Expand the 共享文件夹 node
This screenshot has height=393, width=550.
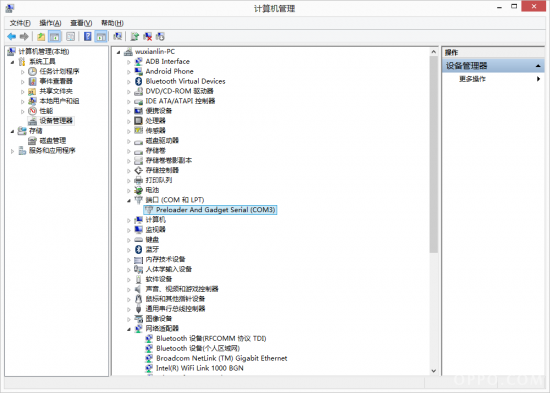[x=23, y=92]
